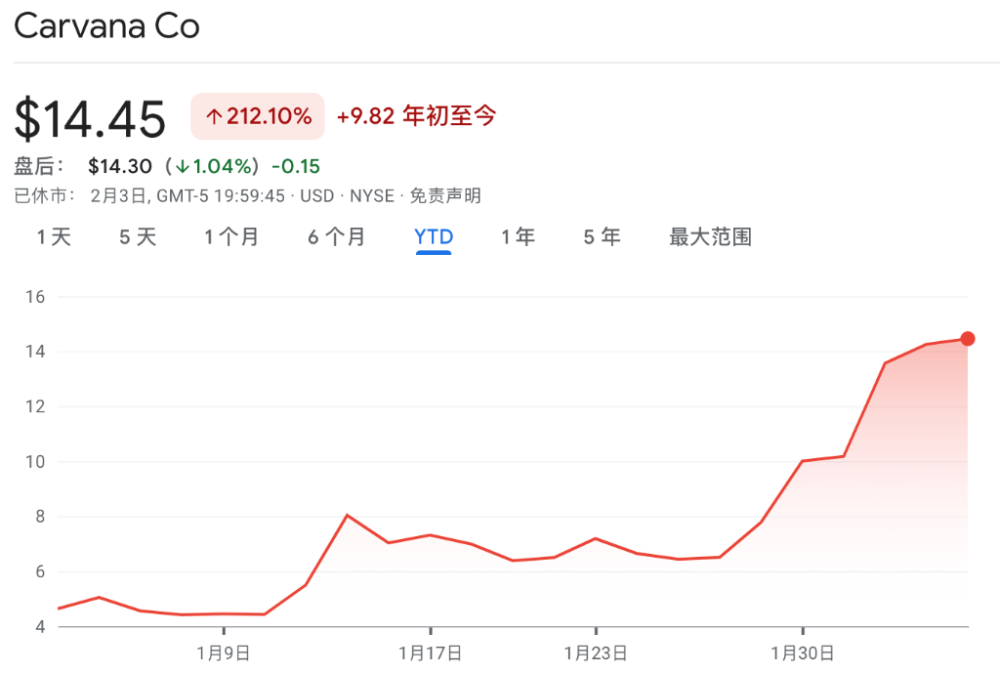This screenshot has height=673, width=1000.
Task: Switch chart to 1年 range
Action: click(x=518, y=237)
